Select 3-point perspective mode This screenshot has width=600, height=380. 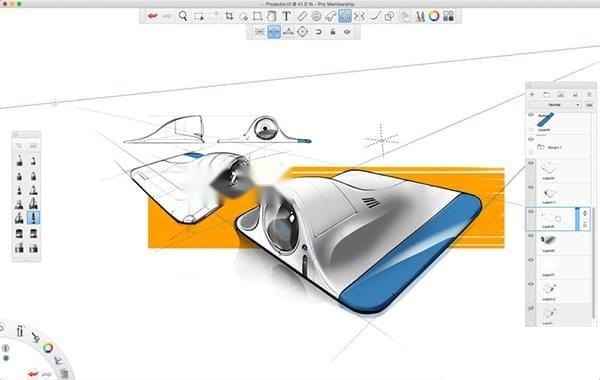click(x=288, y=32)
